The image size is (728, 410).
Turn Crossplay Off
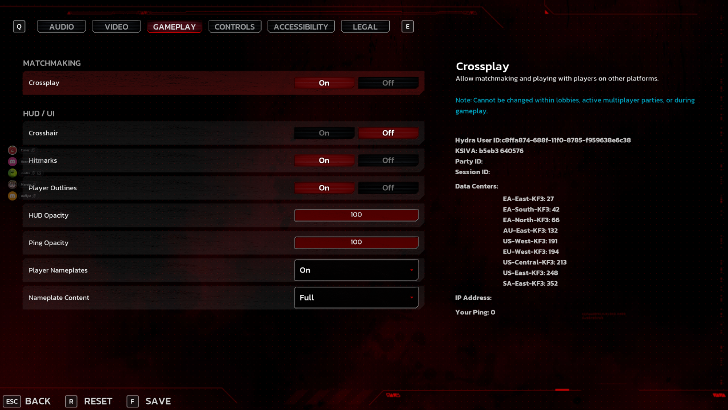388,83
